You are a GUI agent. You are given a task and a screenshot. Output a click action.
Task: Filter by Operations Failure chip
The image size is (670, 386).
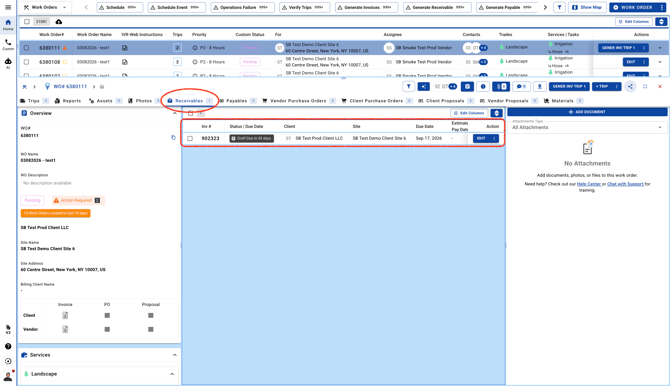(x=243, y=7)
